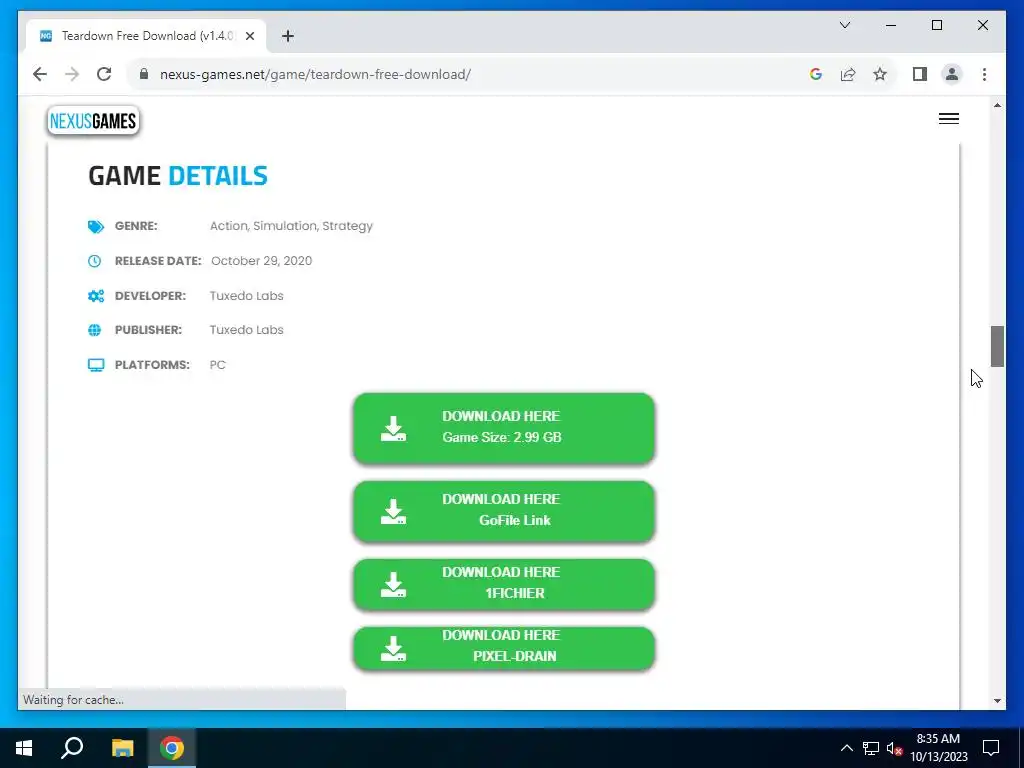Click the GAME DETAILS heading
Viewport: 1024px width, 768px height.
[178, 176]
